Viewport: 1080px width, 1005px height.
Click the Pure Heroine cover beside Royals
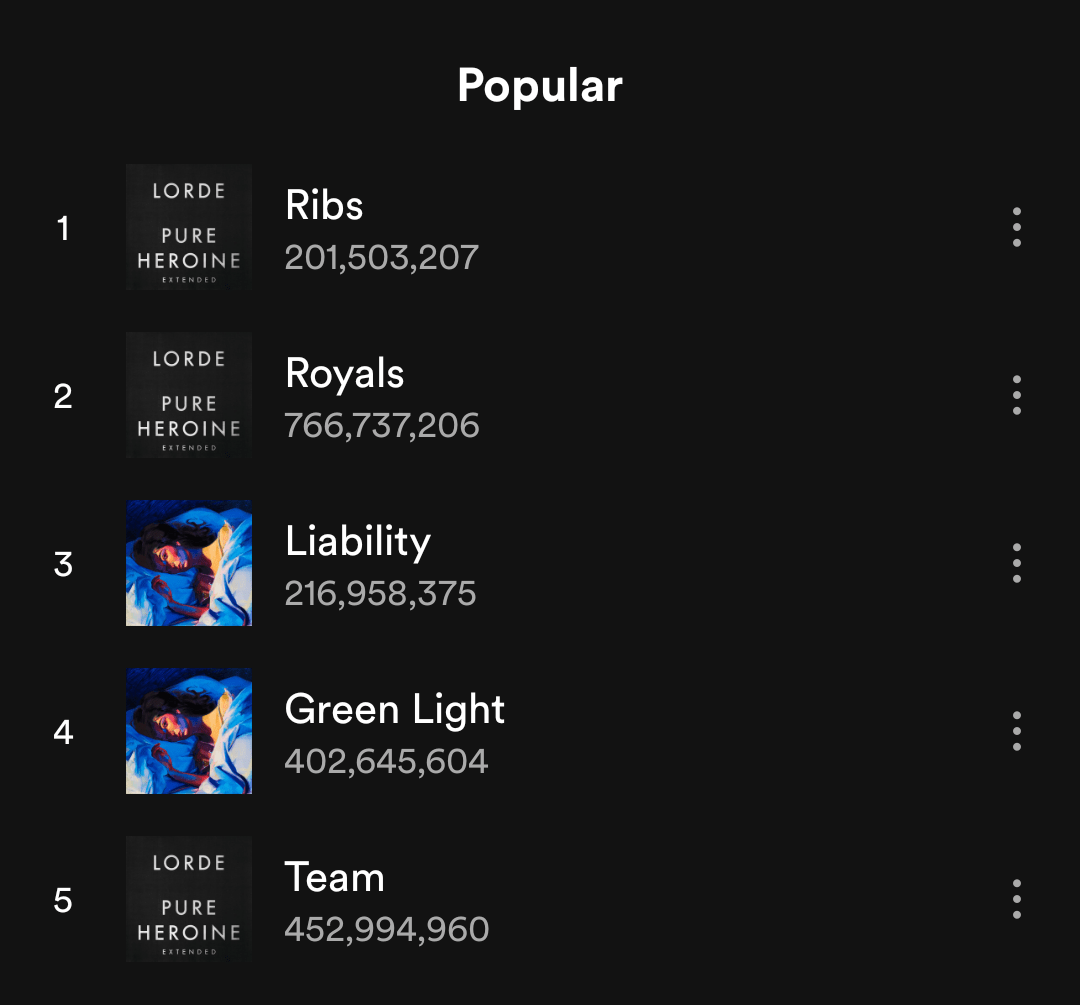pyautogui.click(x=189, y=395)
